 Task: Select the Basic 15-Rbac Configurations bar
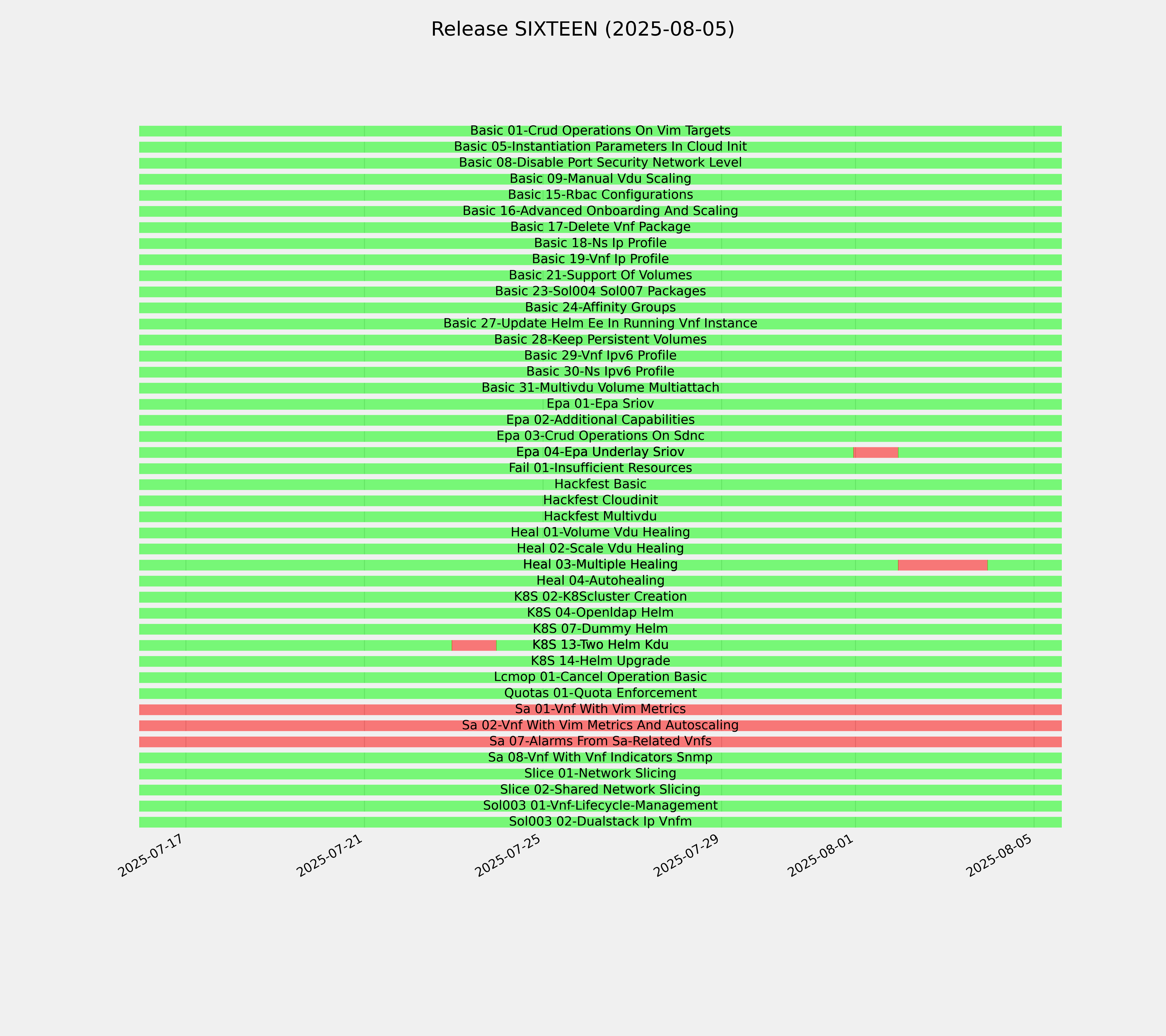coord(600,195)
